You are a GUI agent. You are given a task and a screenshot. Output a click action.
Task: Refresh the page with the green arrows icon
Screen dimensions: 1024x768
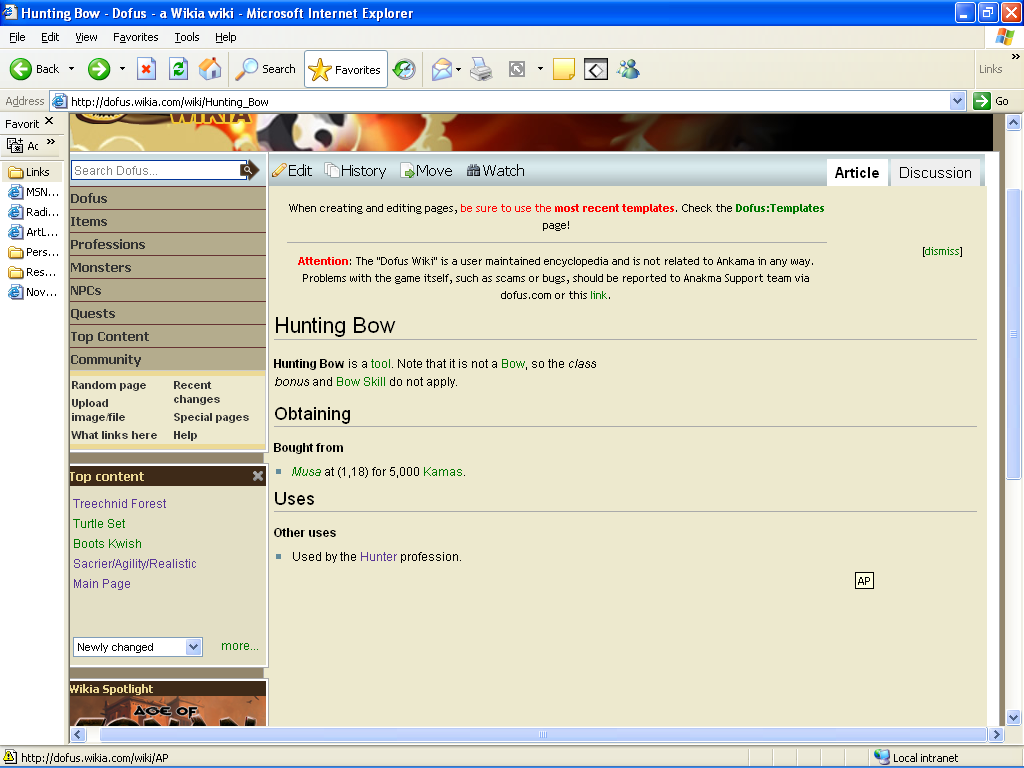(x=178, y=69)
